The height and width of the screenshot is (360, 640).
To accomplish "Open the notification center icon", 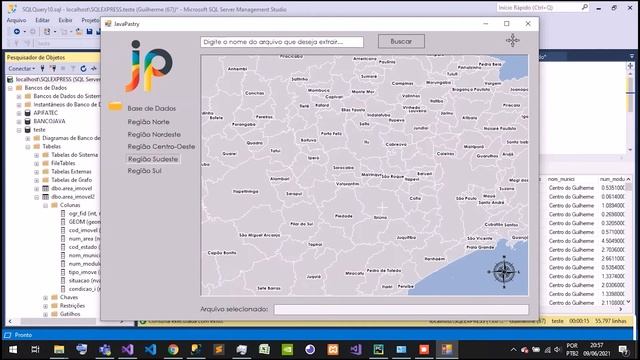I will 623,350.
